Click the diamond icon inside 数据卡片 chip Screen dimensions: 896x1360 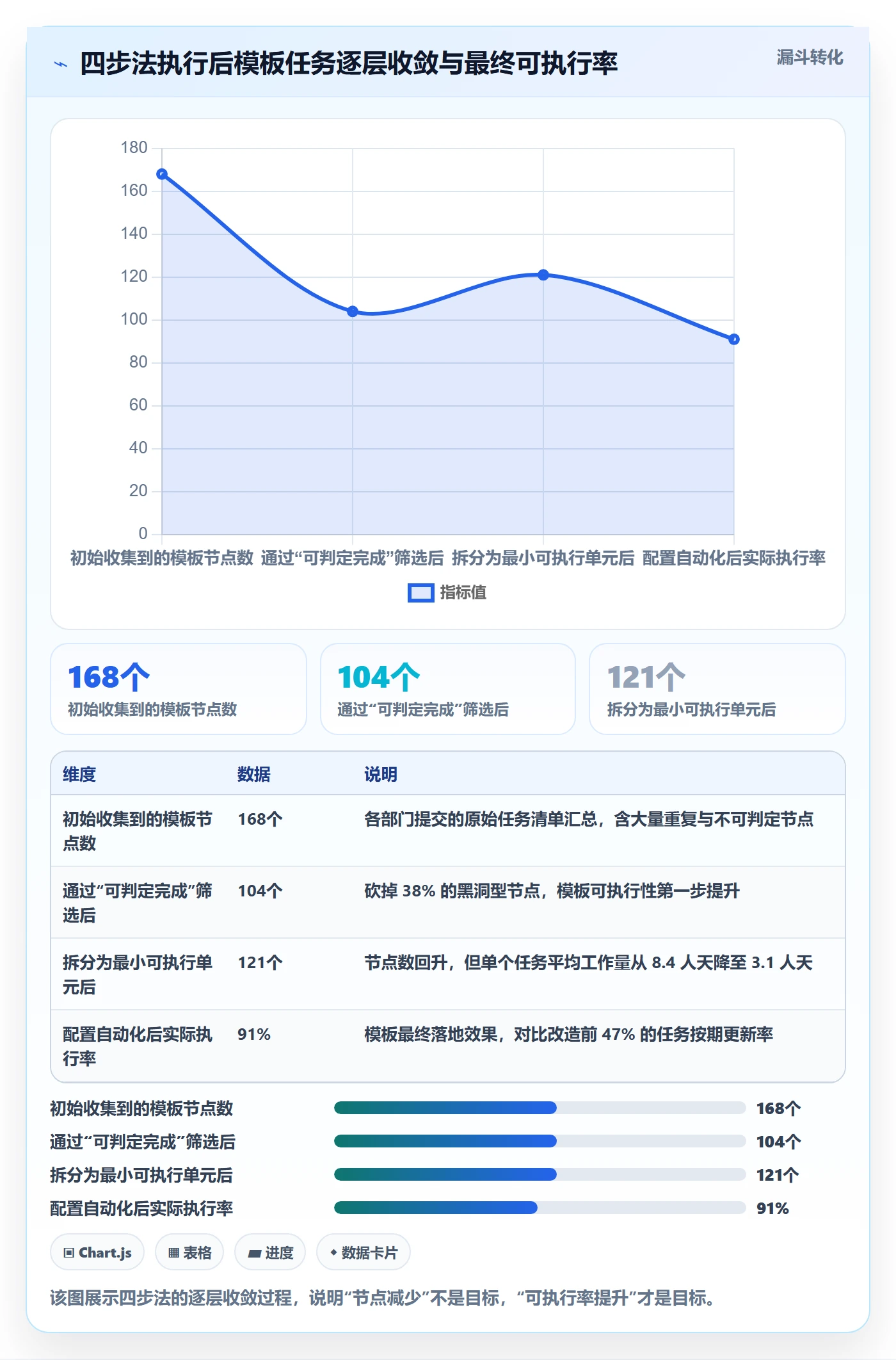point(333,1252)
